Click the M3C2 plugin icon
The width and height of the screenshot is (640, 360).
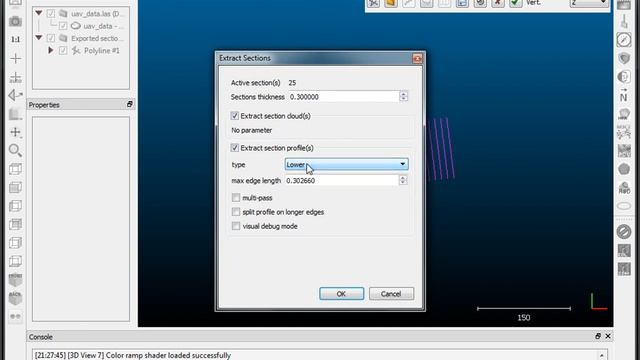point(624,132)
